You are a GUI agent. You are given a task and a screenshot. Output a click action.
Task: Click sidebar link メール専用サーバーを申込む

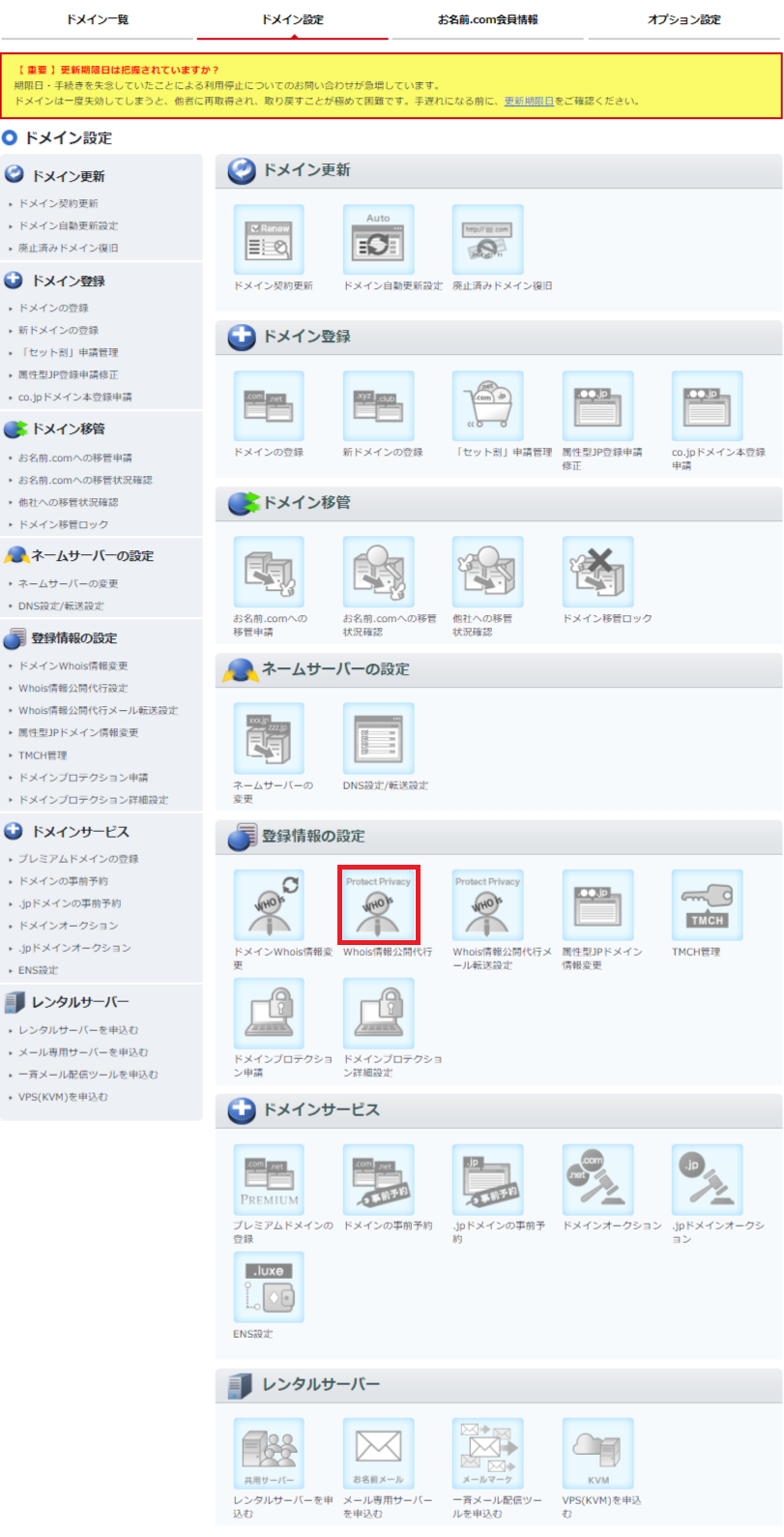(x=83, y=1051)
